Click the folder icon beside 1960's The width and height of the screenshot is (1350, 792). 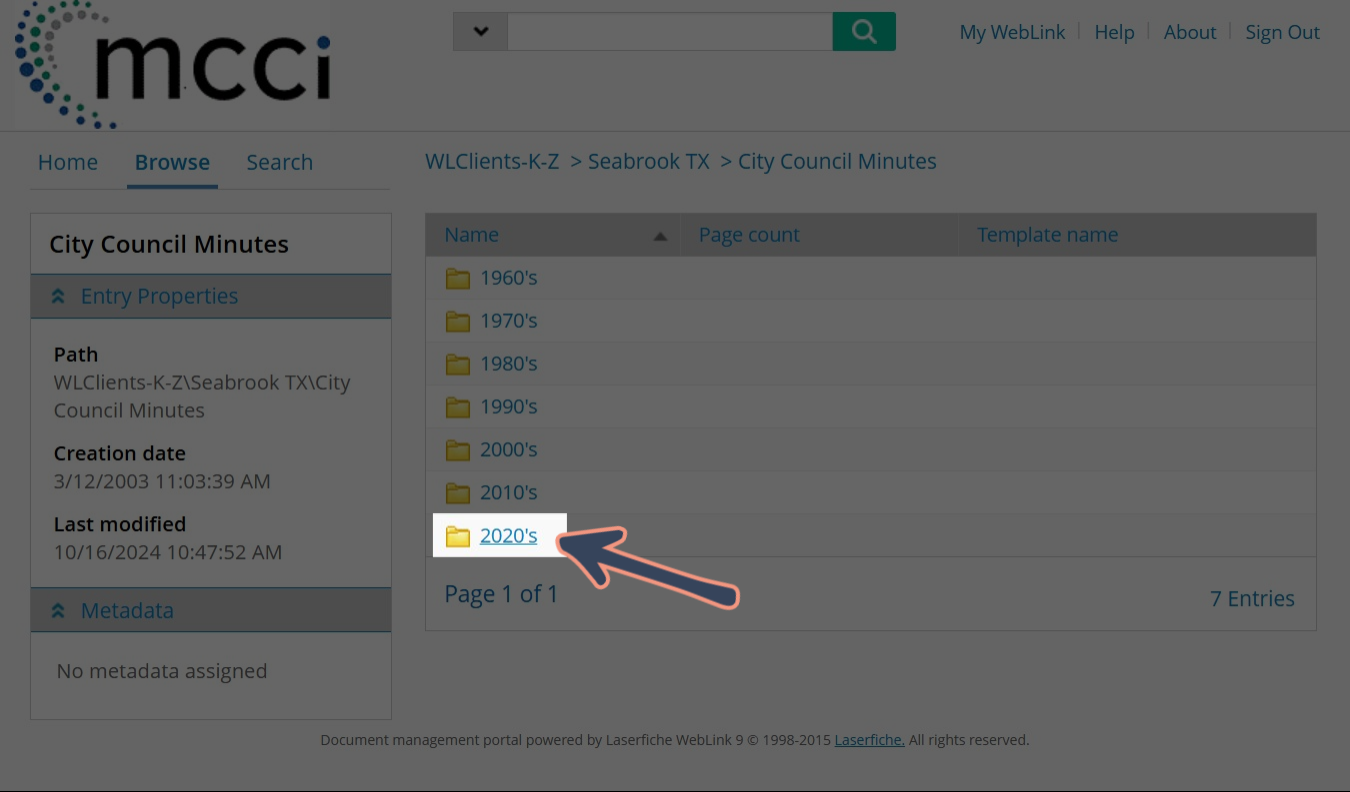458,278
